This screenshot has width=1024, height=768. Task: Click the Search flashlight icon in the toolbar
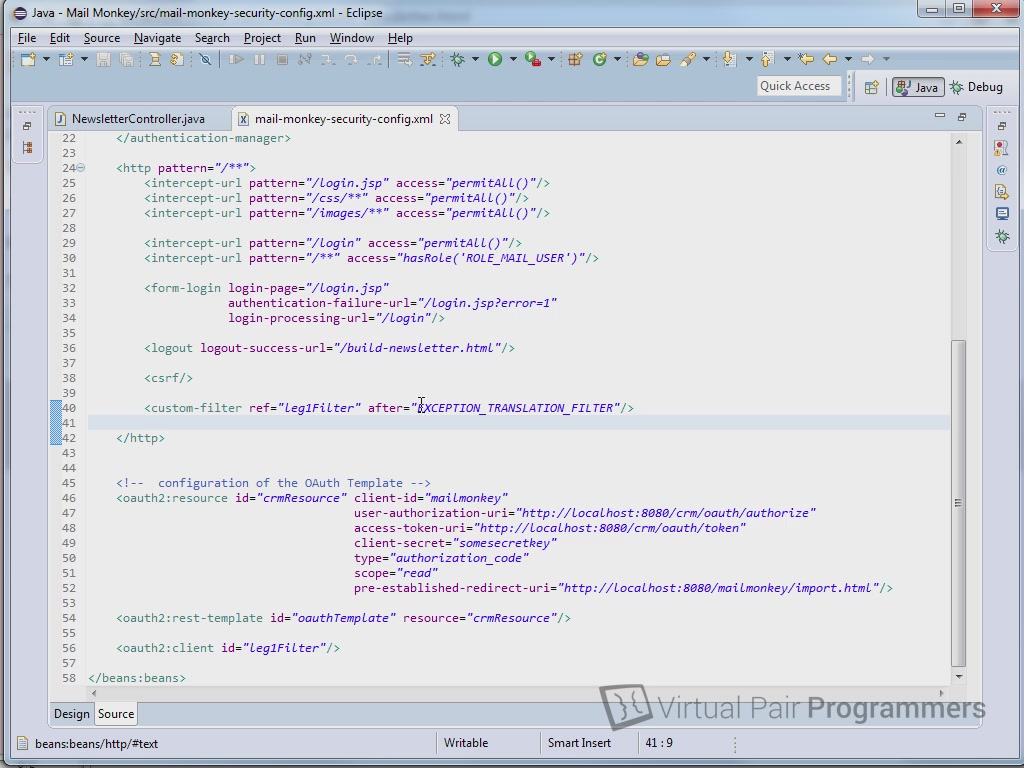(688, 59)
